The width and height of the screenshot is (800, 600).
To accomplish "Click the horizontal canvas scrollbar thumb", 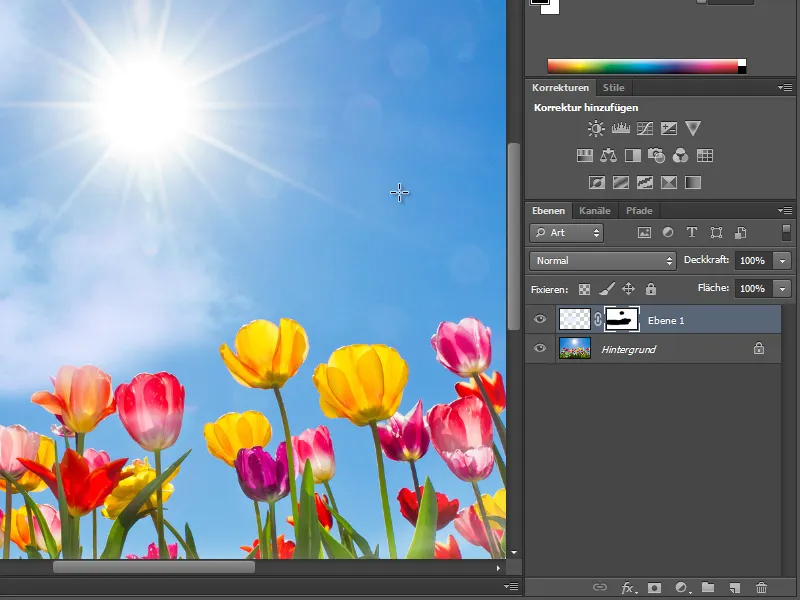I will click(x=154, y=567).
